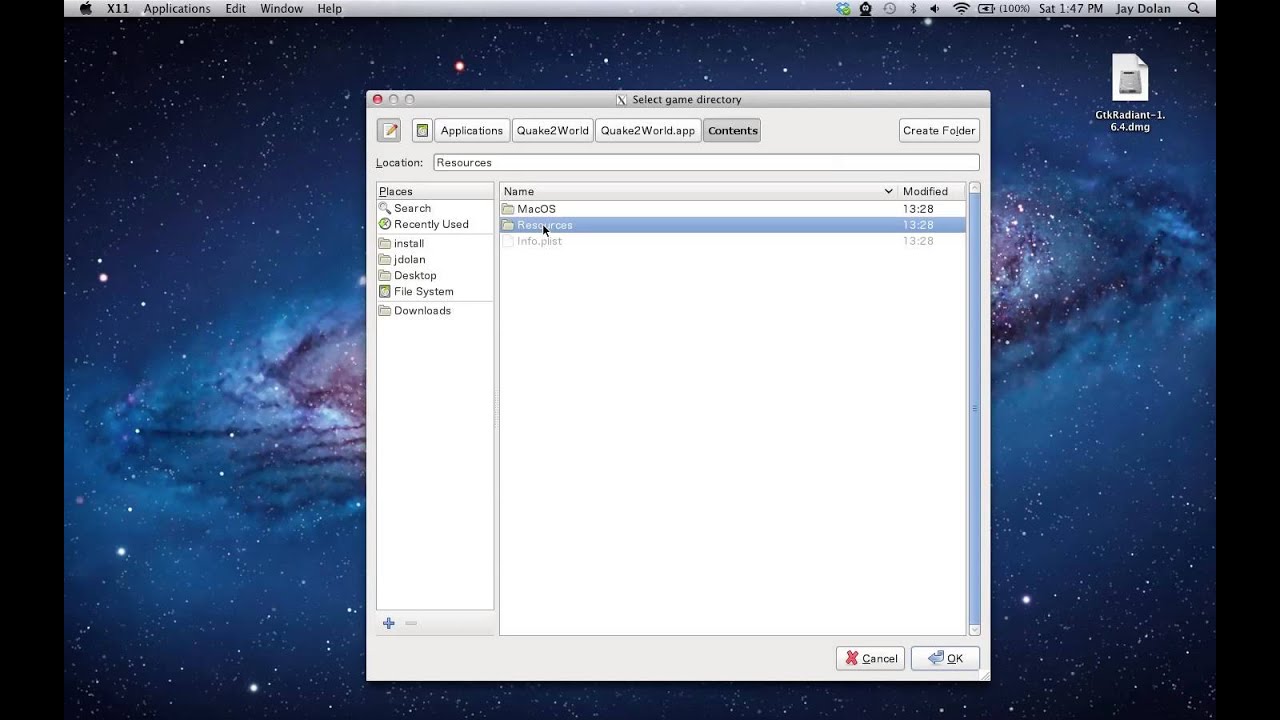
Task: Select the Resources folder row
Action: (732, 225)
